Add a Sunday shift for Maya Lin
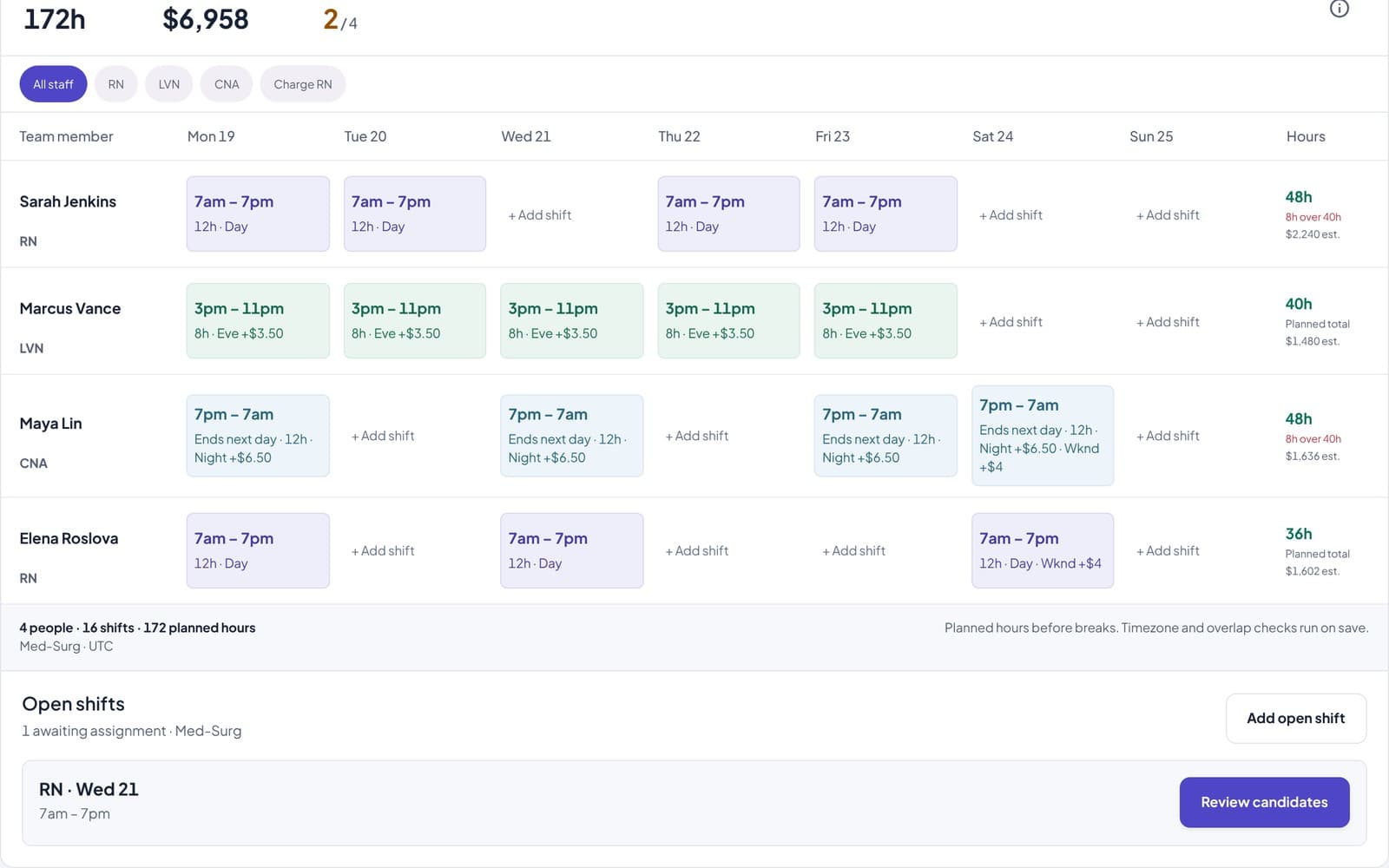The height and width of the screenshot is (868, 1389). click(1168, 436)
